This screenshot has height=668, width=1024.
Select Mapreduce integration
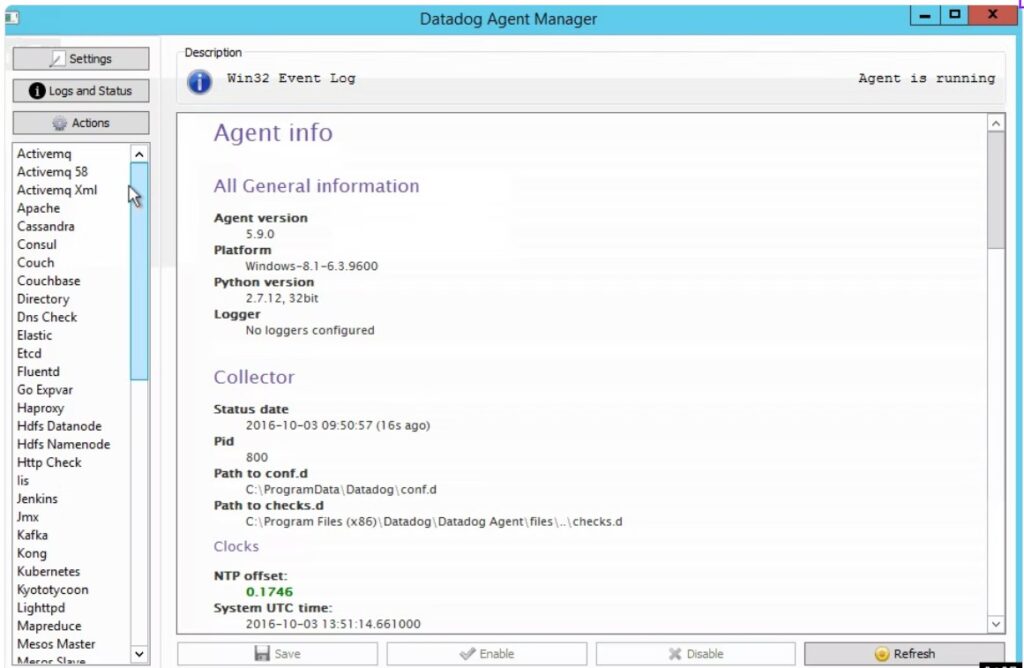coord(49,626)
